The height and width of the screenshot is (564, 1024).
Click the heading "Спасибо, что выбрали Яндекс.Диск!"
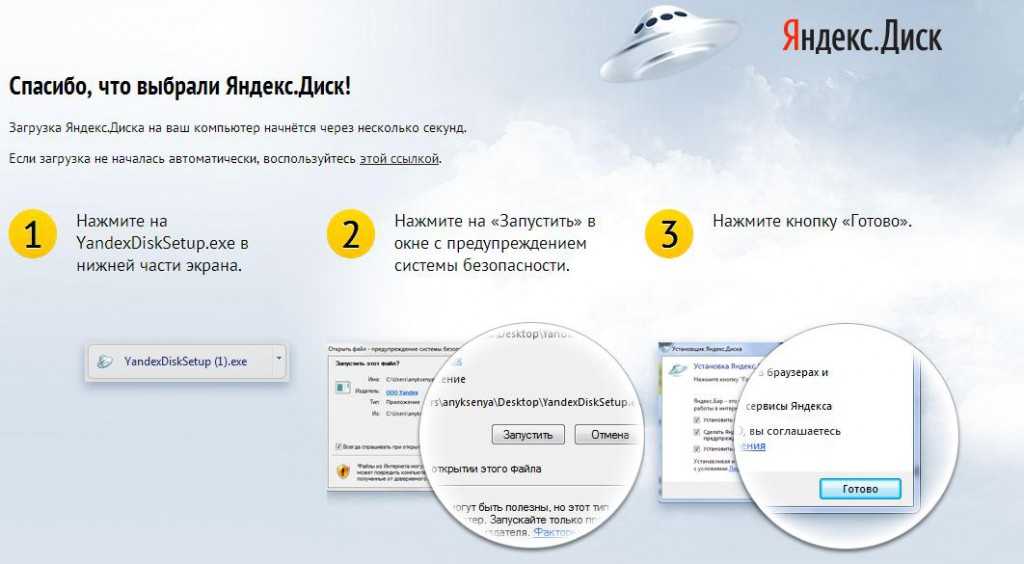180,86
